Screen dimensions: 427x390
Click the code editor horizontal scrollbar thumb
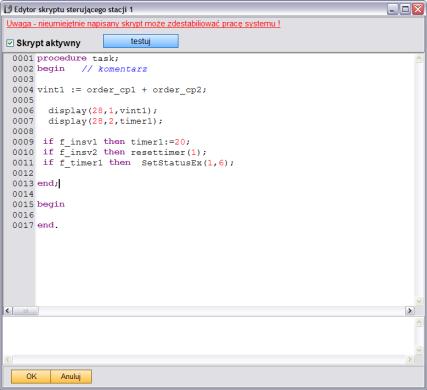click(x=26, y=311)
